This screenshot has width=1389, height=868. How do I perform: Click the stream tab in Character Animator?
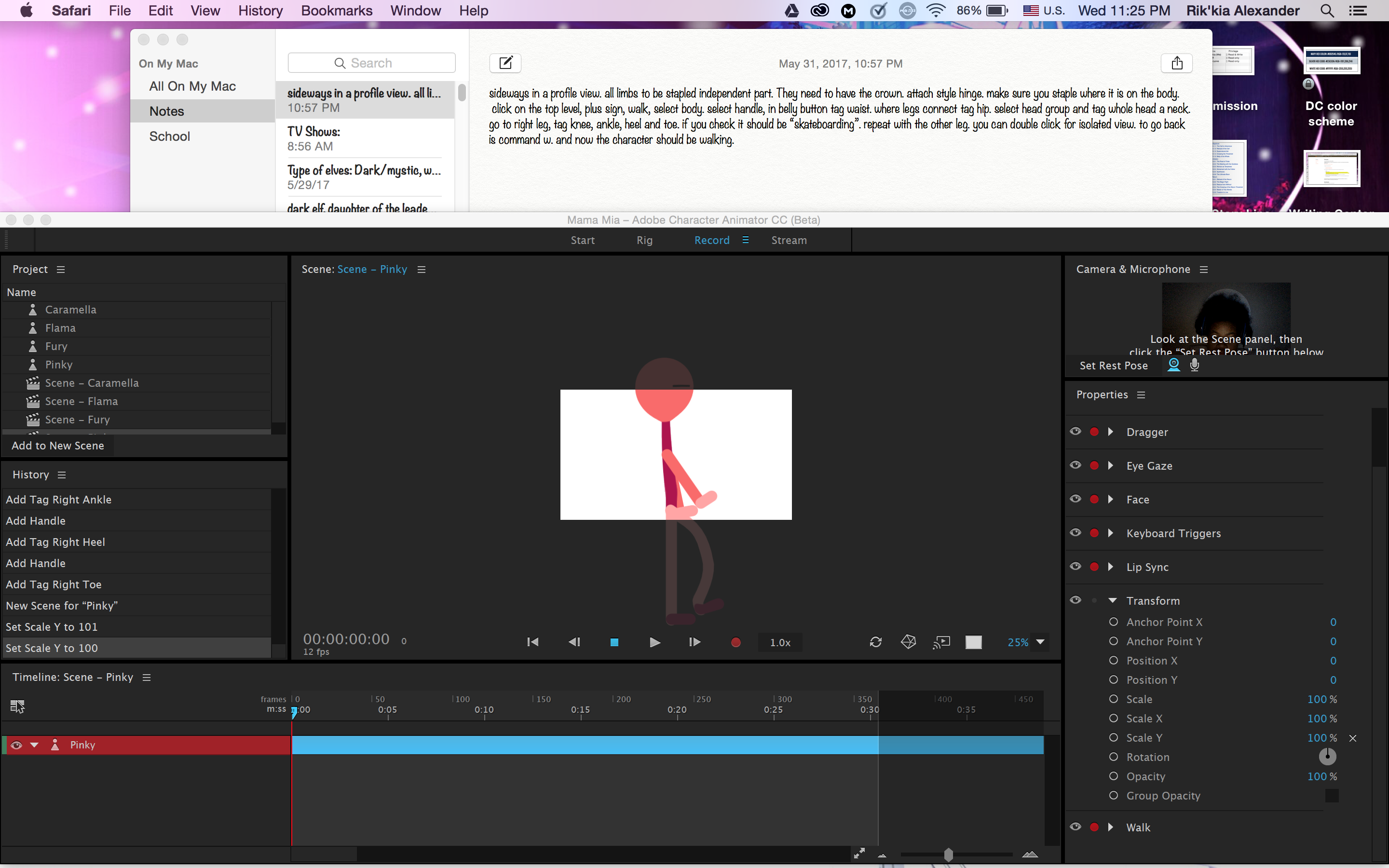pyautogui.click(x=790, y=240)
